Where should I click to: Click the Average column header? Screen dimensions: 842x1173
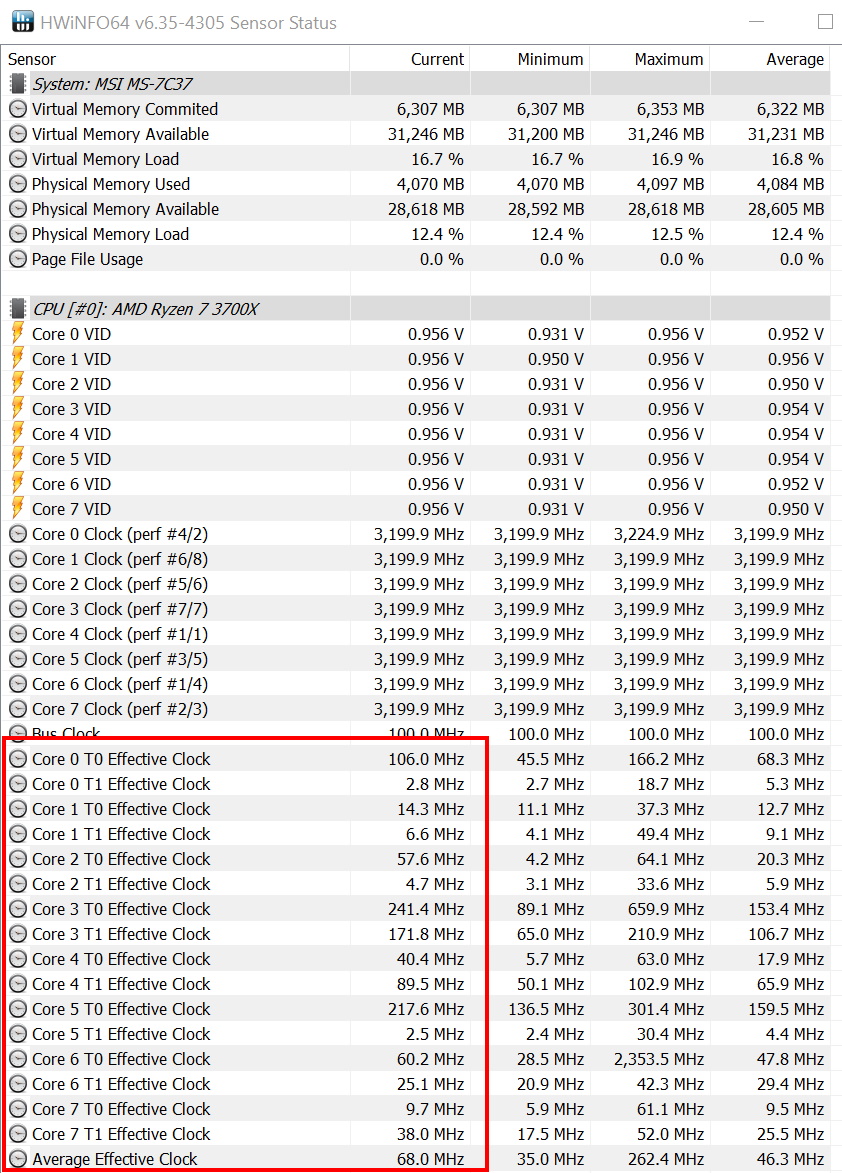tap(769, 59)
